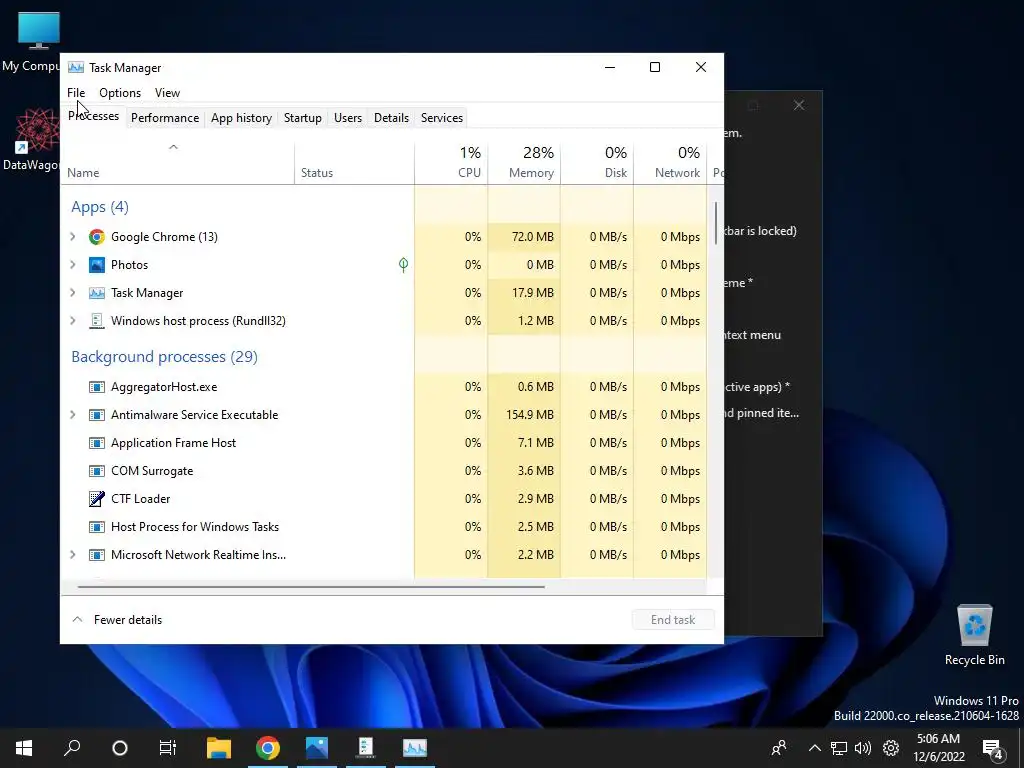The height and width of the screenshot is (768, 1024).
Task: Expand the Task Manager process row
Action: click(72, 293)
